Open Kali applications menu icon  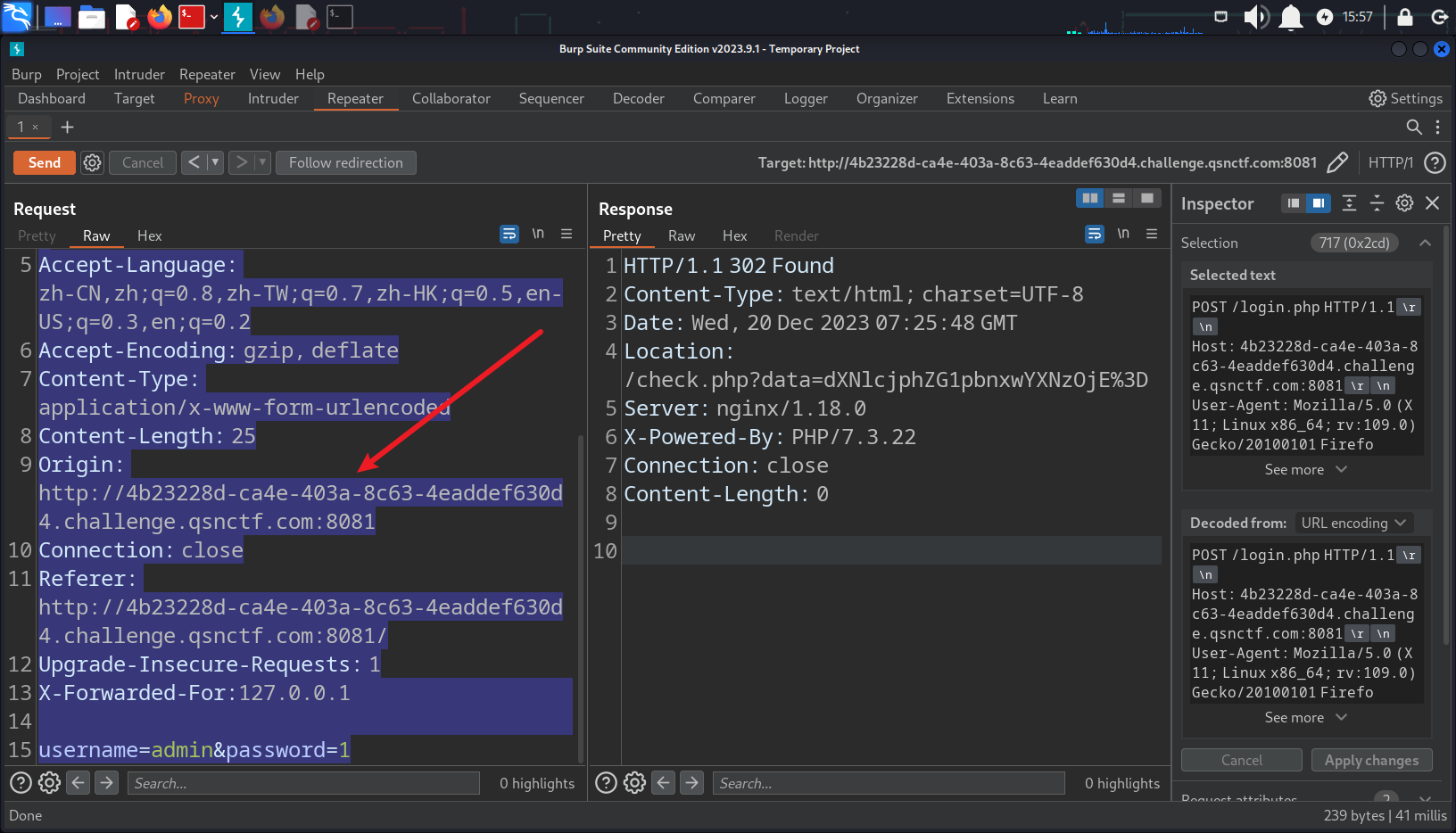(x=16, y=16)
